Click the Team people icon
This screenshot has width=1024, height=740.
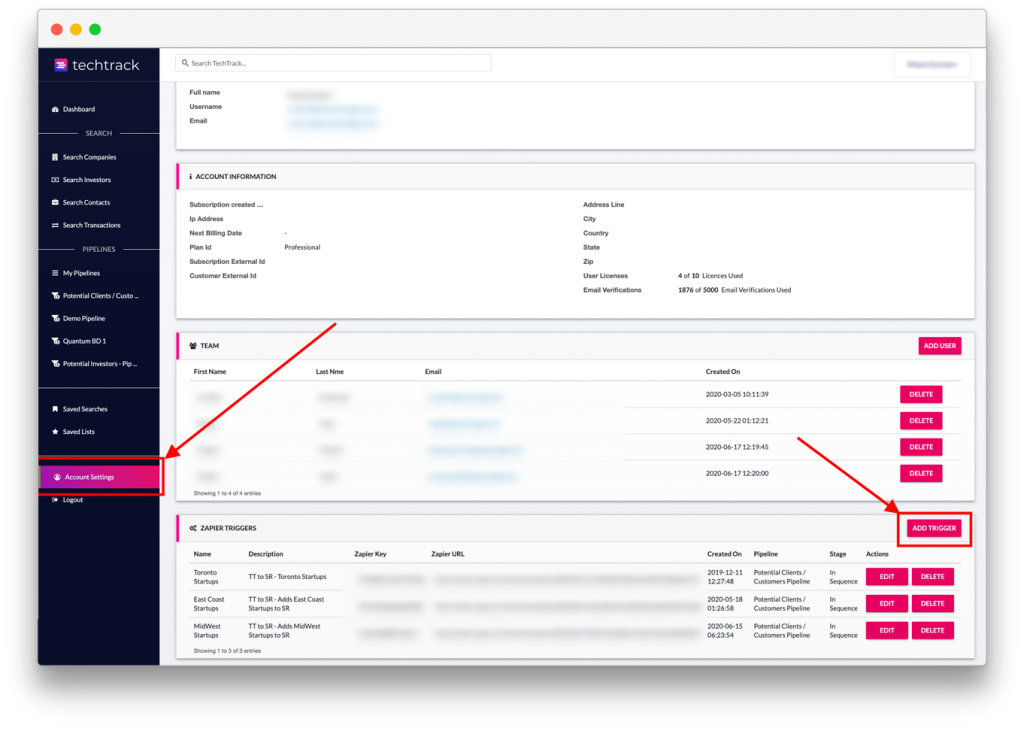click(193, 346)
